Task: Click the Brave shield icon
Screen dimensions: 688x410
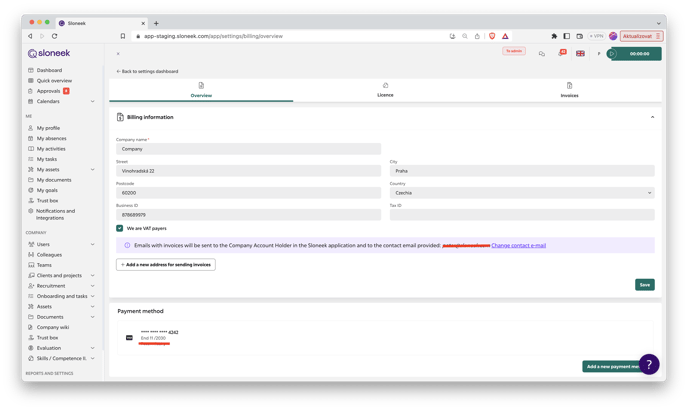Action: click(492, 36)
